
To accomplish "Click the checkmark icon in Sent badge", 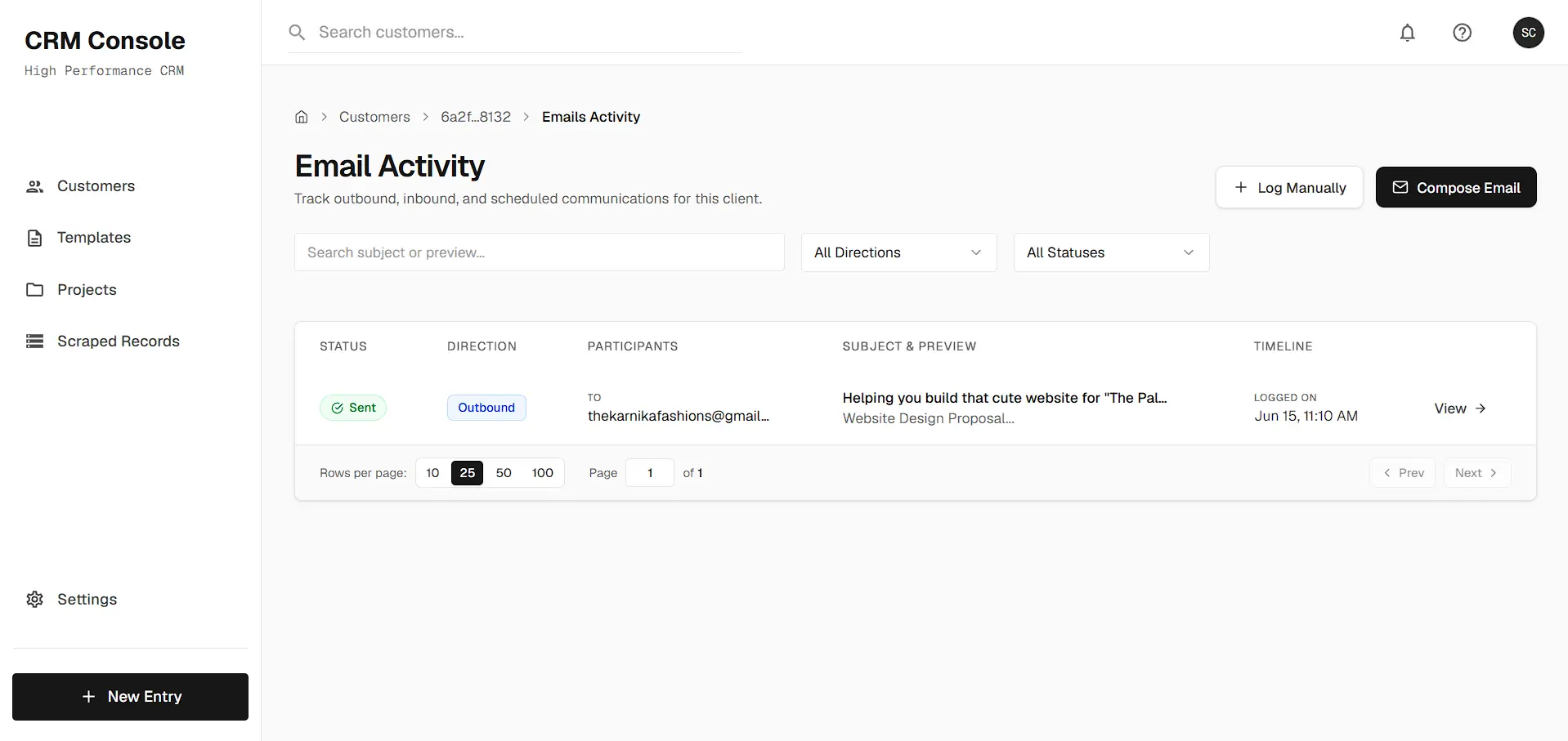I will (x=337, y=408).
